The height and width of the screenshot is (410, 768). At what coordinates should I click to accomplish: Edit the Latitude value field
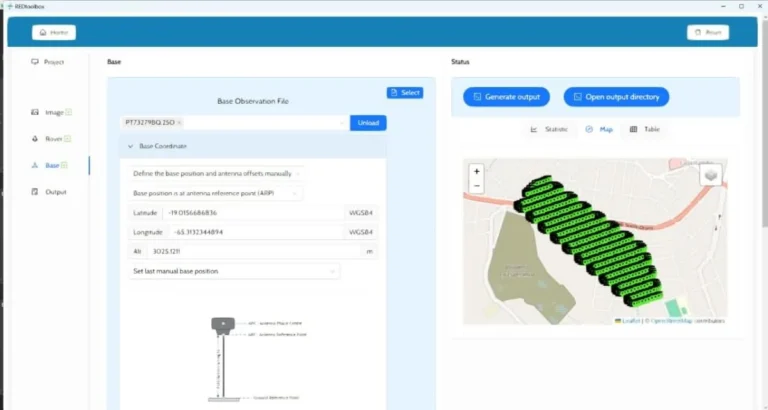pyautogui.click(x=253, y=213)
